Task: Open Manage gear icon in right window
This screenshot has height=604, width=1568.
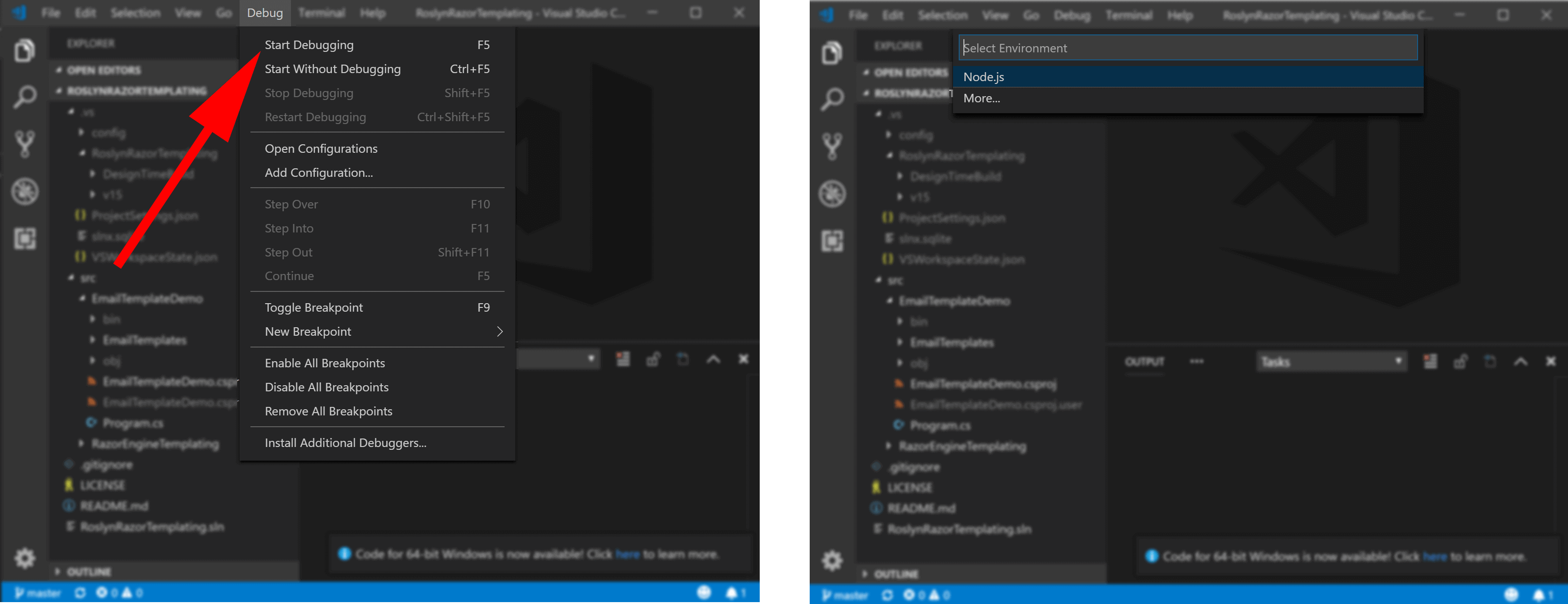Action: tap(832, 560)
